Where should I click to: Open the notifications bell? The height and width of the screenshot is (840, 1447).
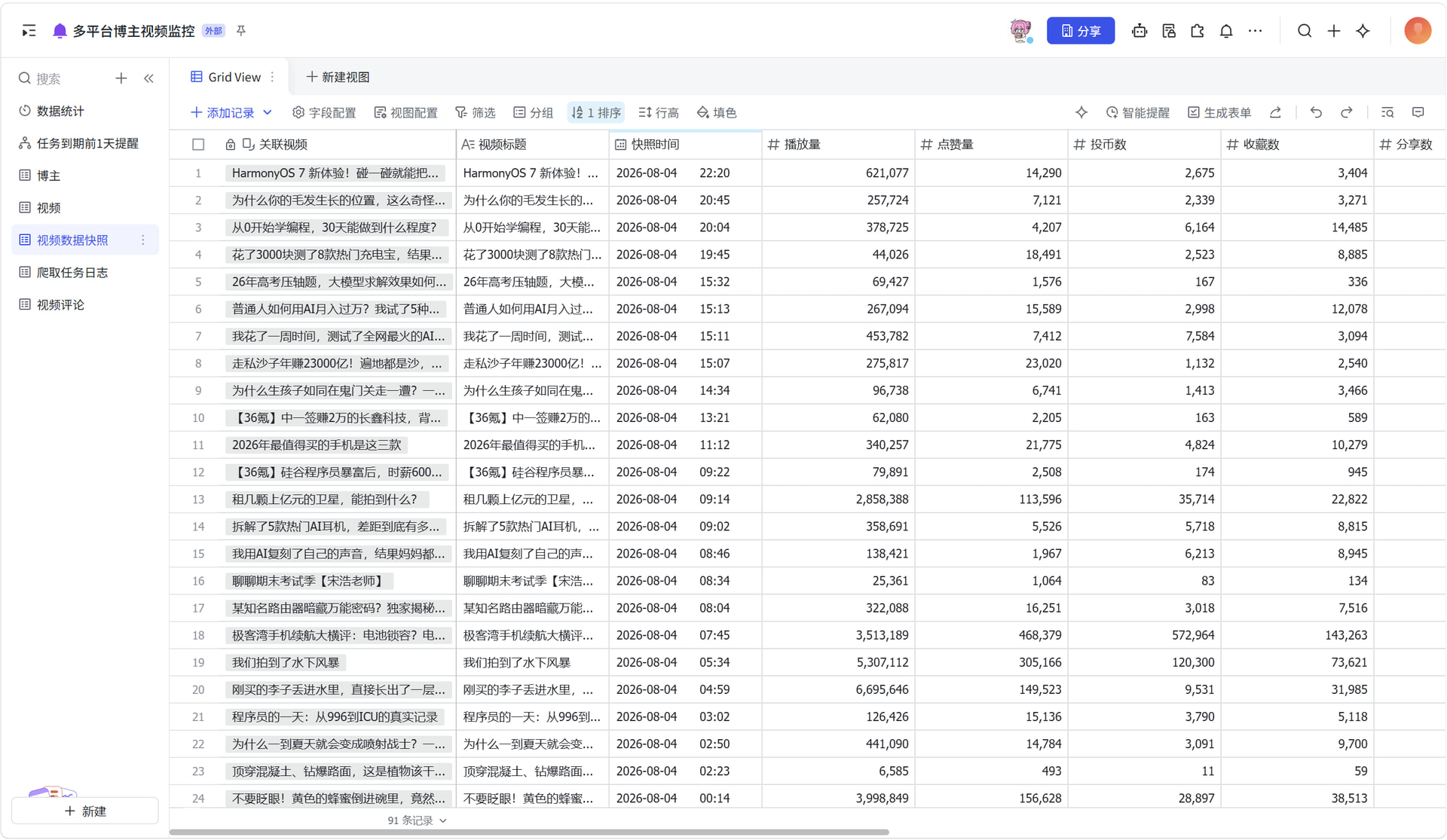1226,31
